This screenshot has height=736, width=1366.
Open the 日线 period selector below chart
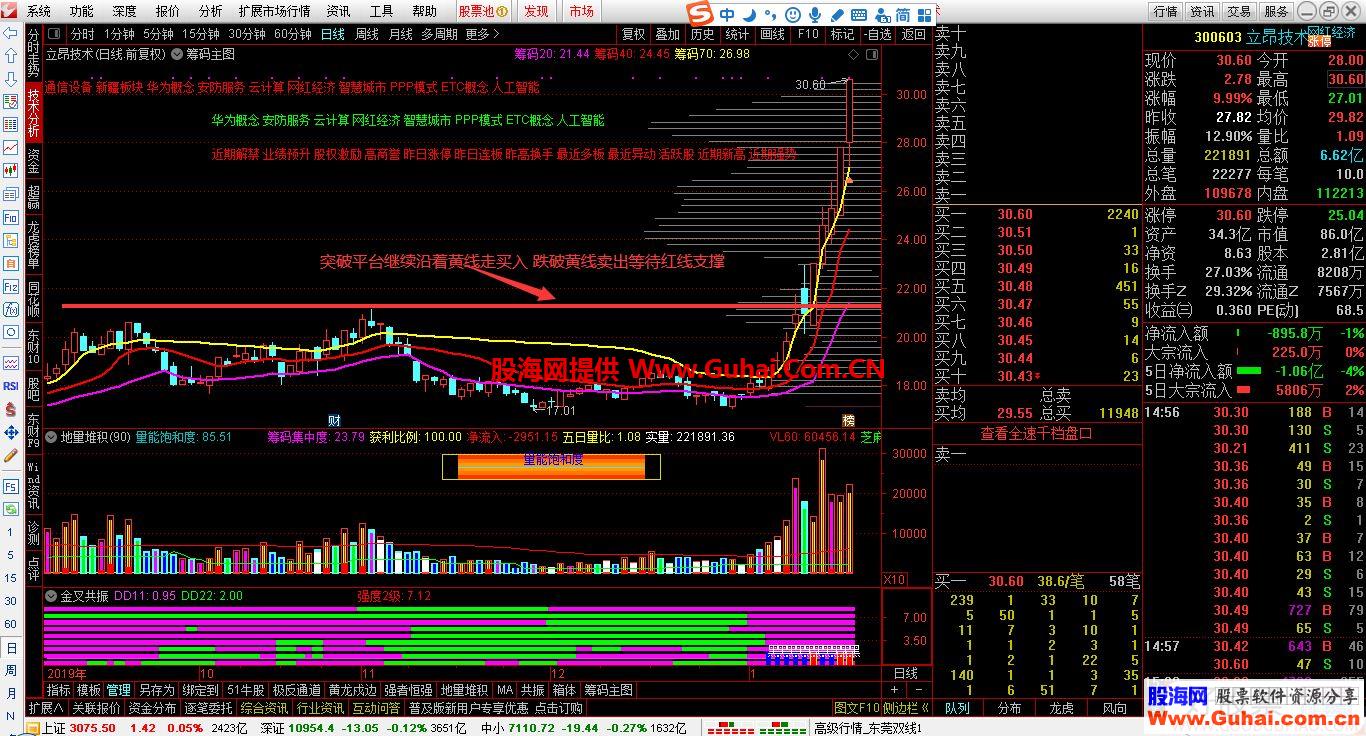(905, 673)
